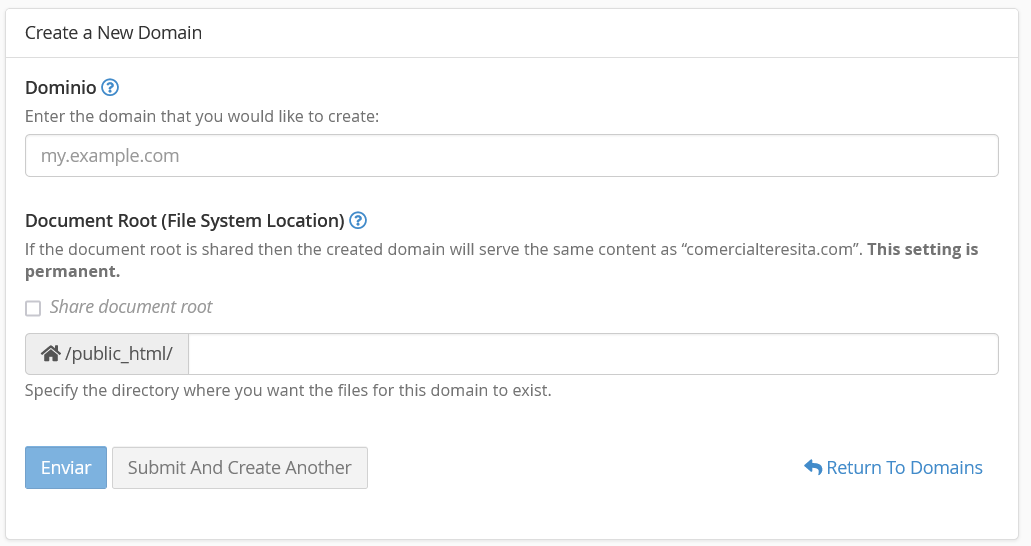Click the return arrow icon beside Return To Domains

coord(813,468)
